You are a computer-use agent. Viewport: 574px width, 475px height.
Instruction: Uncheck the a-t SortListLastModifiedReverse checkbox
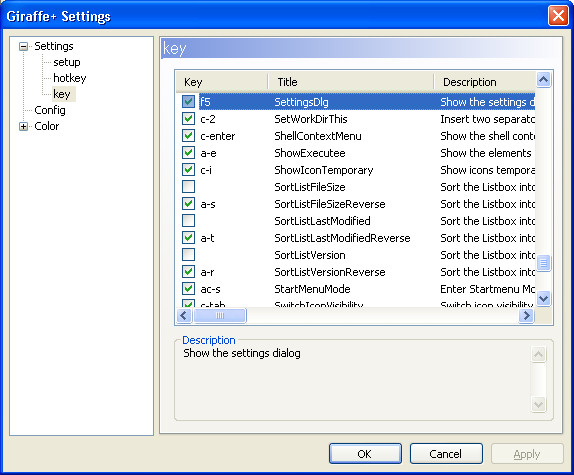(189, 238)
